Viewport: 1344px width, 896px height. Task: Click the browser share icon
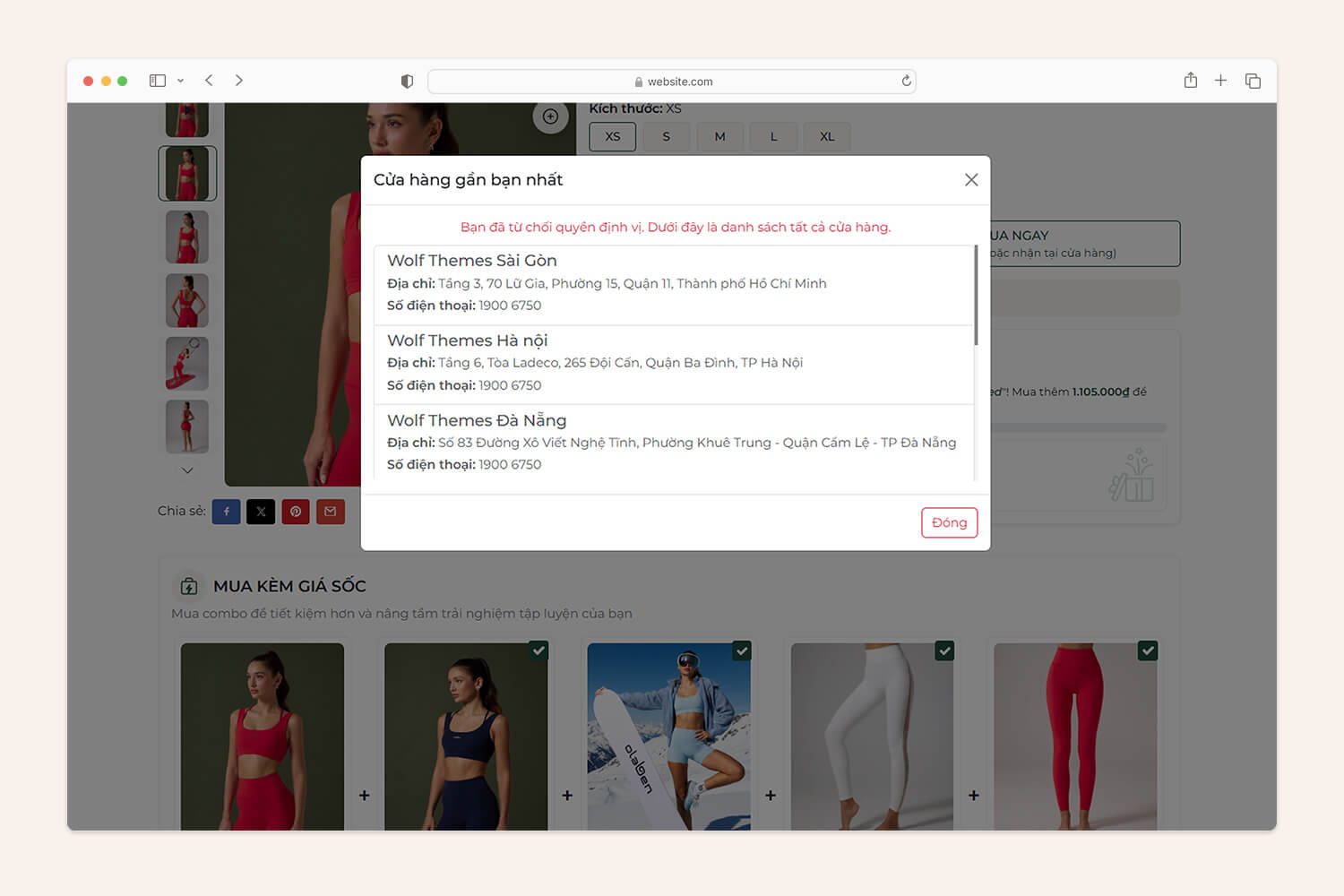click(1191, 81)
